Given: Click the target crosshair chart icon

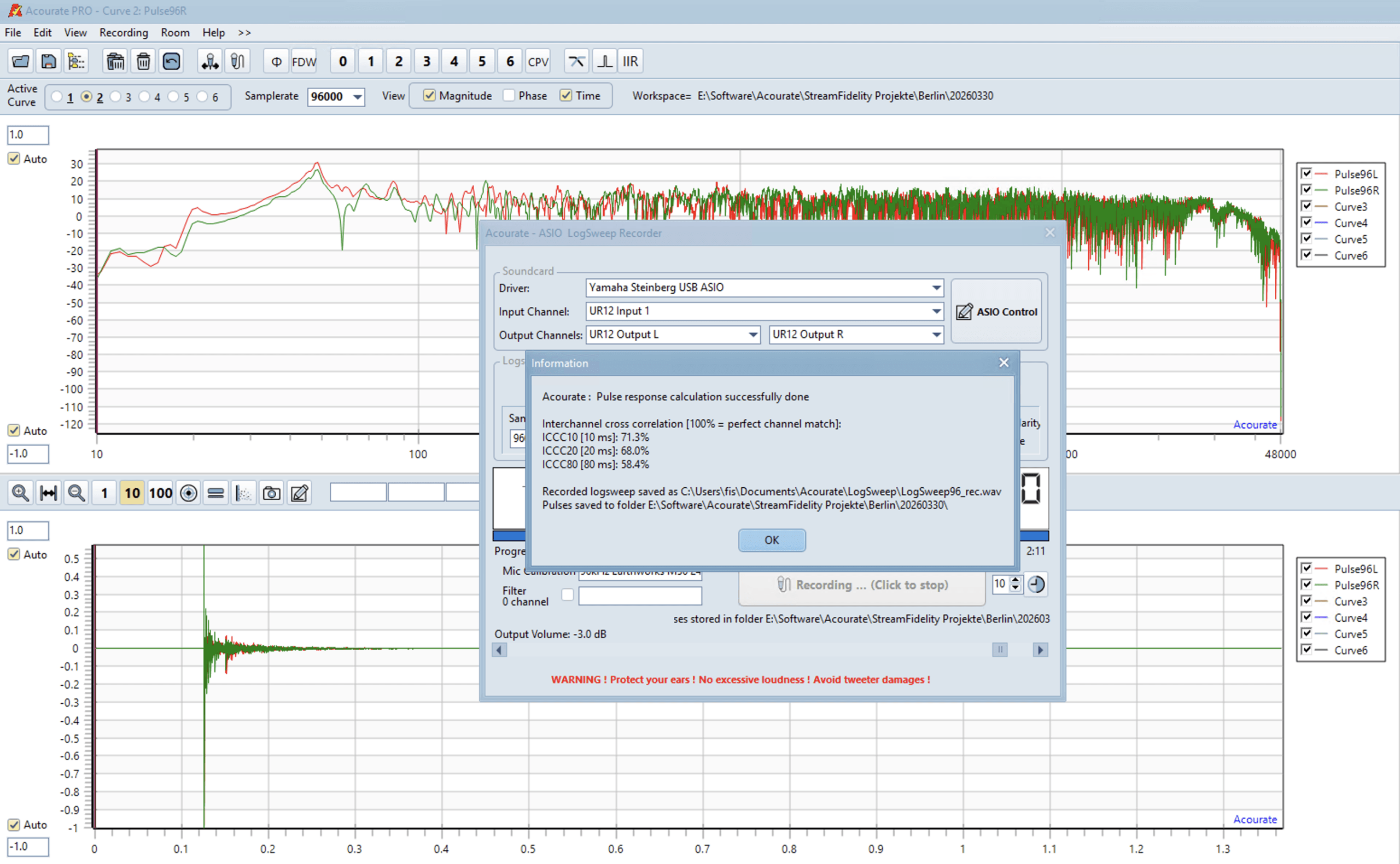Looking at the screenshot, I should coord(189,493).
